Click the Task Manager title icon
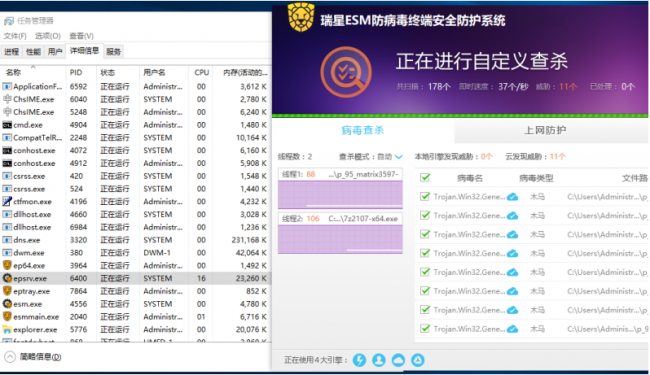 pyautogui.click(x=9, y=21)
